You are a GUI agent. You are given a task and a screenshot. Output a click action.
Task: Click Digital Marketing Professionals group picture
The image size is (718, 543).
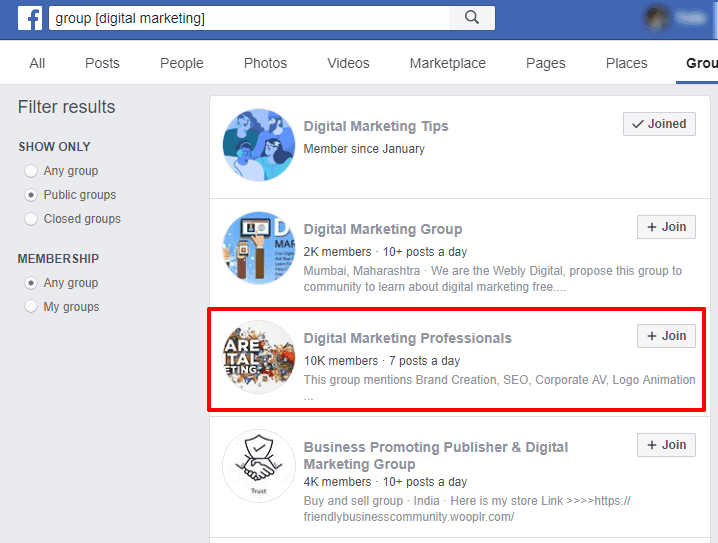point(259,357)
